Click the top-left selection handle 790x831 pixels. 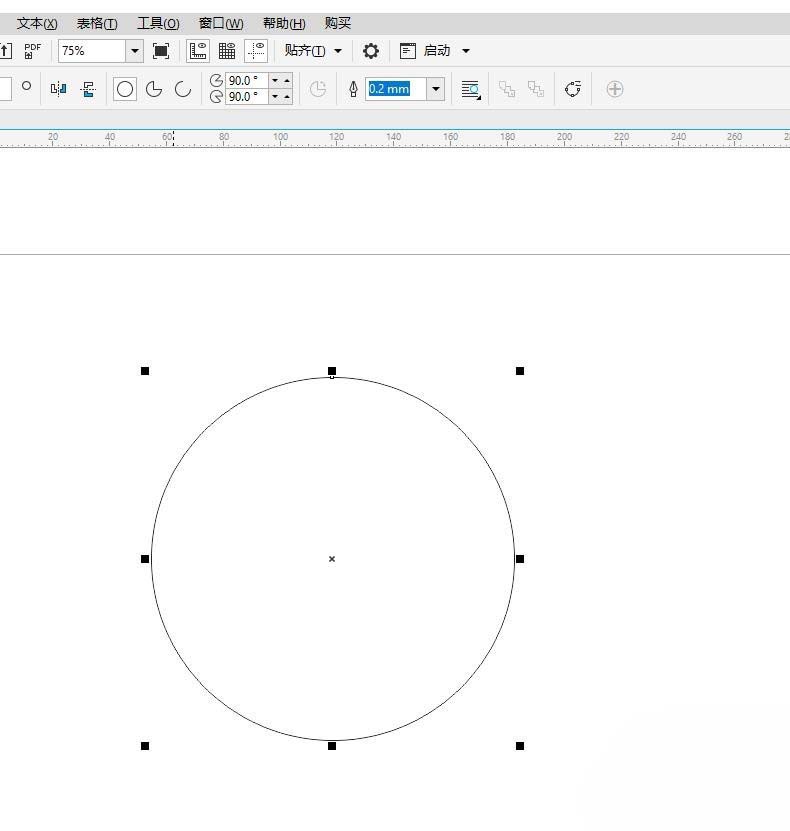pyautogui.click(x=145, y=371)
